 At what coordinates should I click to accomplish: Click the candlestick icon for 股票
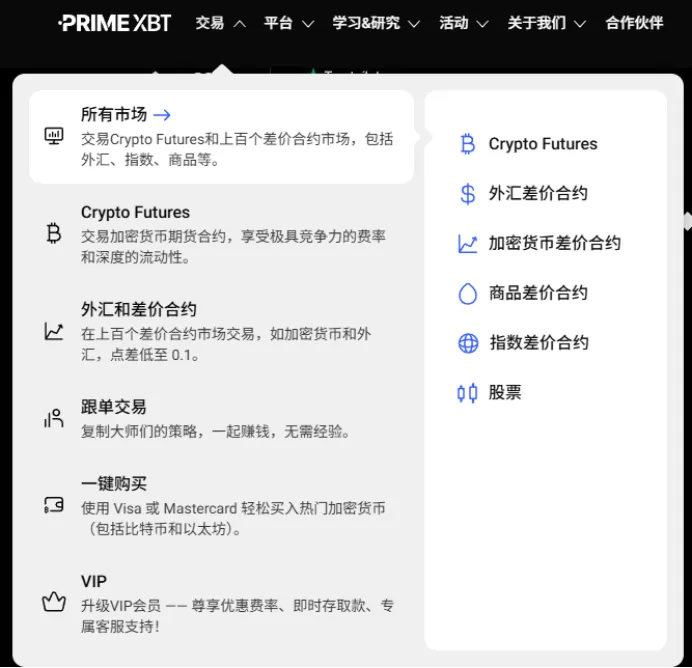[x=467, y=393]
